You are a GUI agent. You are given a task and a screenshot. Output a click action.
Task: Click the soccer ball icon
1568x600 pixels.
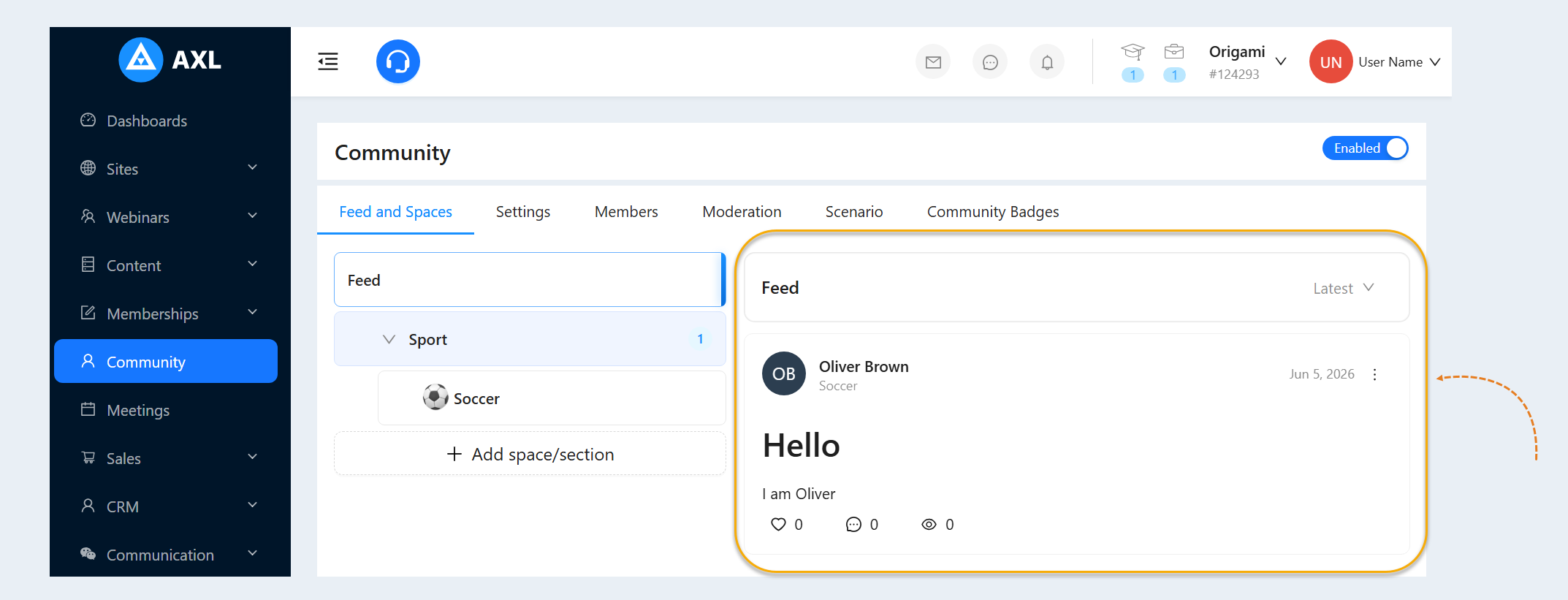435,398
